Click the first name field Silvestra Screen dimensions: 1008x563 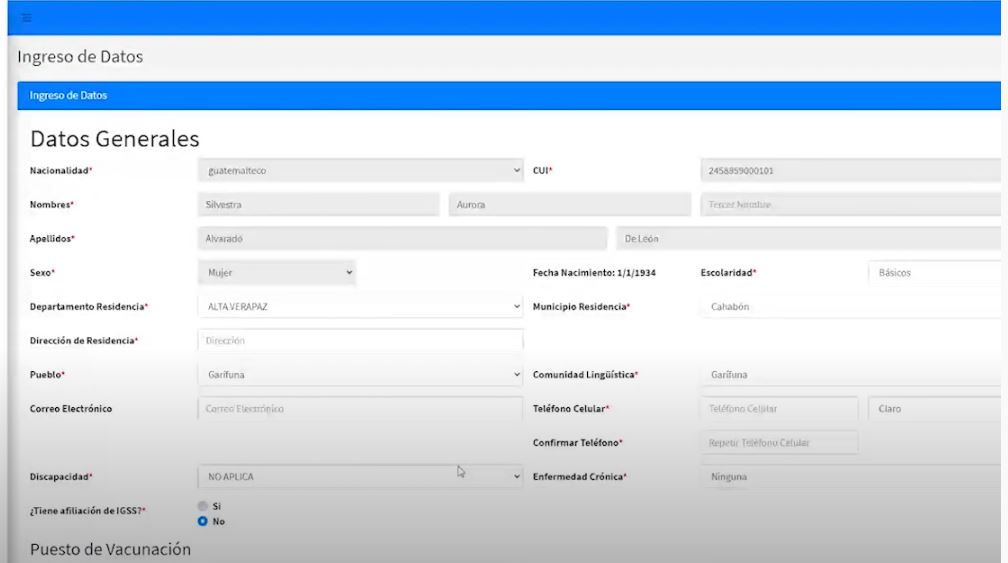tap(318, 205)
